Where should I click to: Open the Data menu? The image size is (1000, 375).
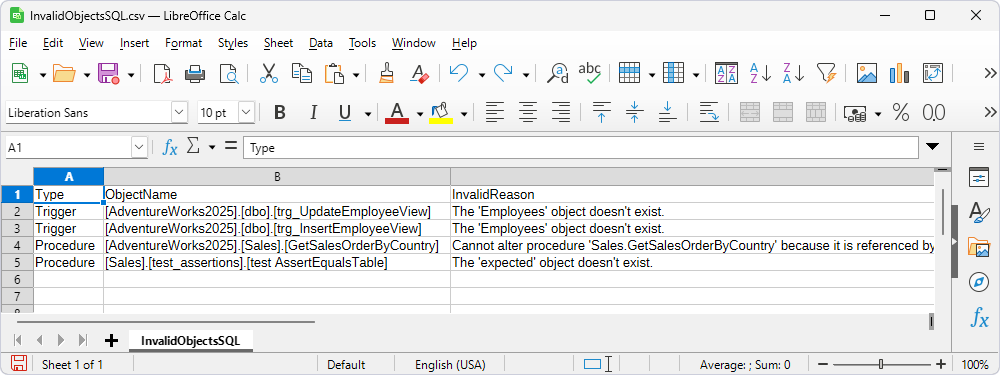point(321,43)
